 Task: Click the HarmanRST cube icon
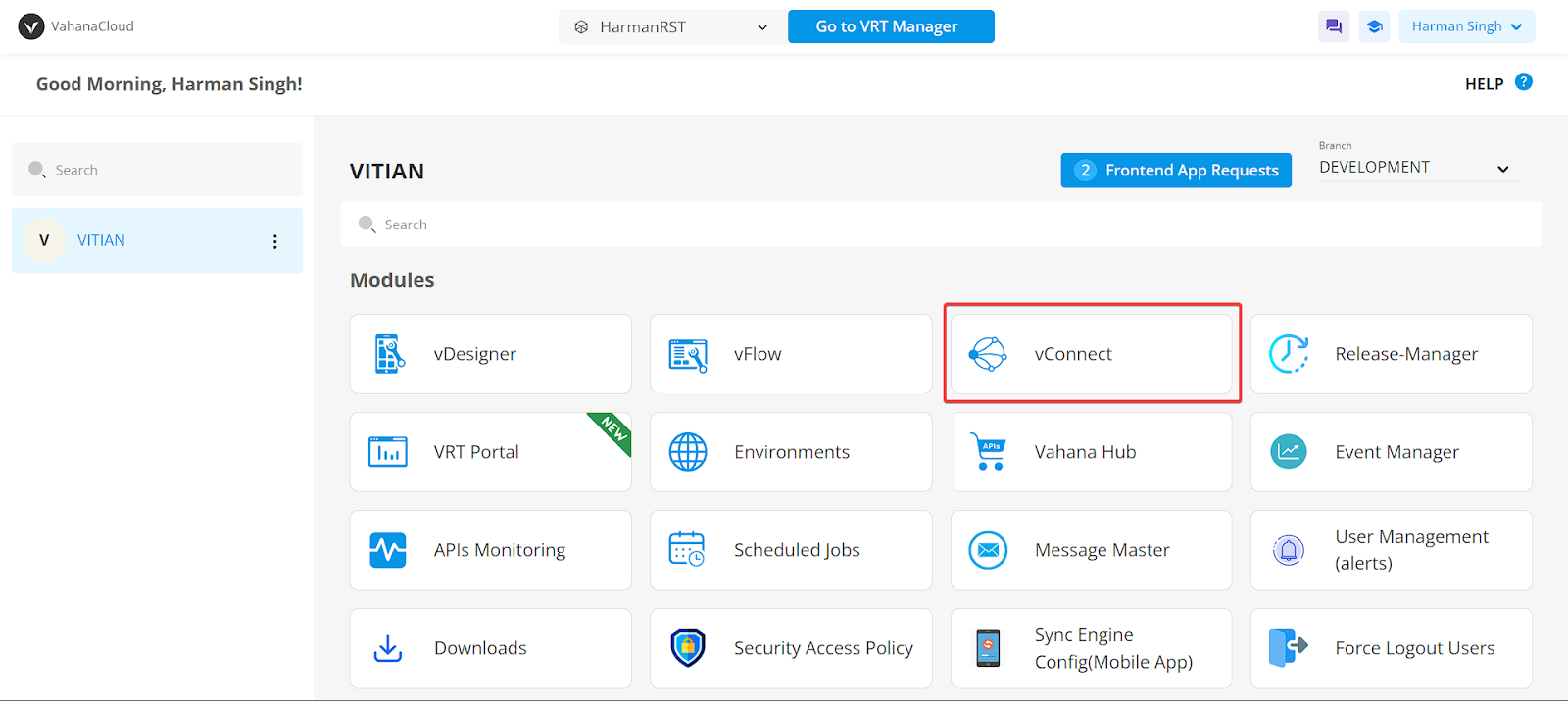(x=581, y=27)
